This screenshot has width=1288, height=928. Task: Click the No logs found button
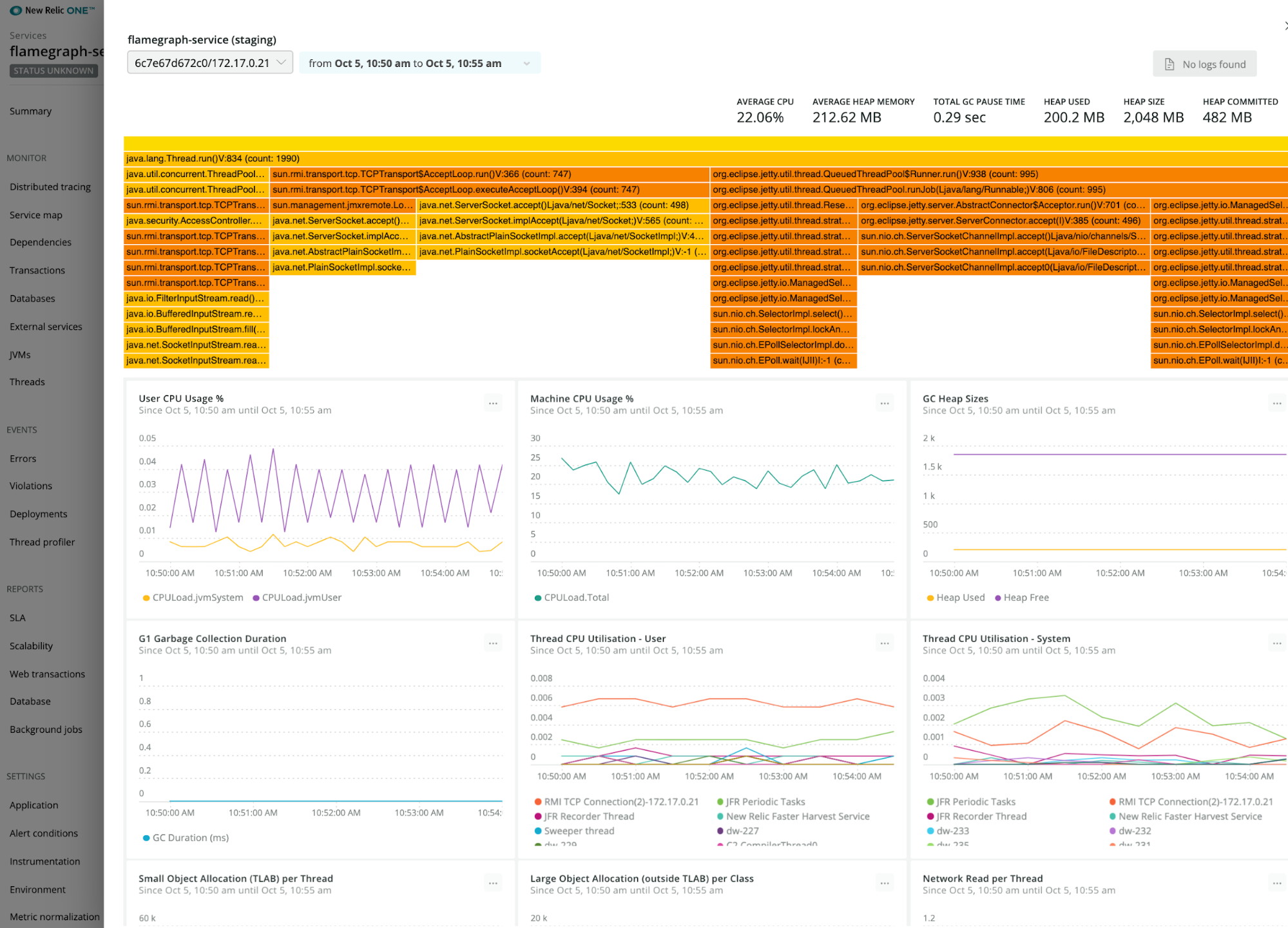click(x=1204, y=64)
